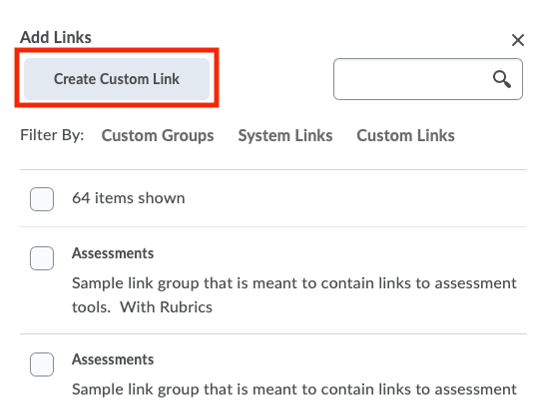The image size is (550, 406).
Task: Click the Filter By label
Action: 52,135
